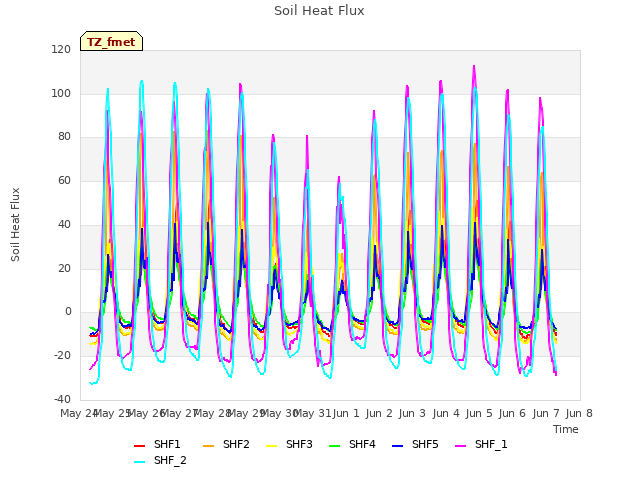The width and height of the screenshot is (640, 480).
Task: Toggle SHF_2 series in legend
Action: [160, 460]
